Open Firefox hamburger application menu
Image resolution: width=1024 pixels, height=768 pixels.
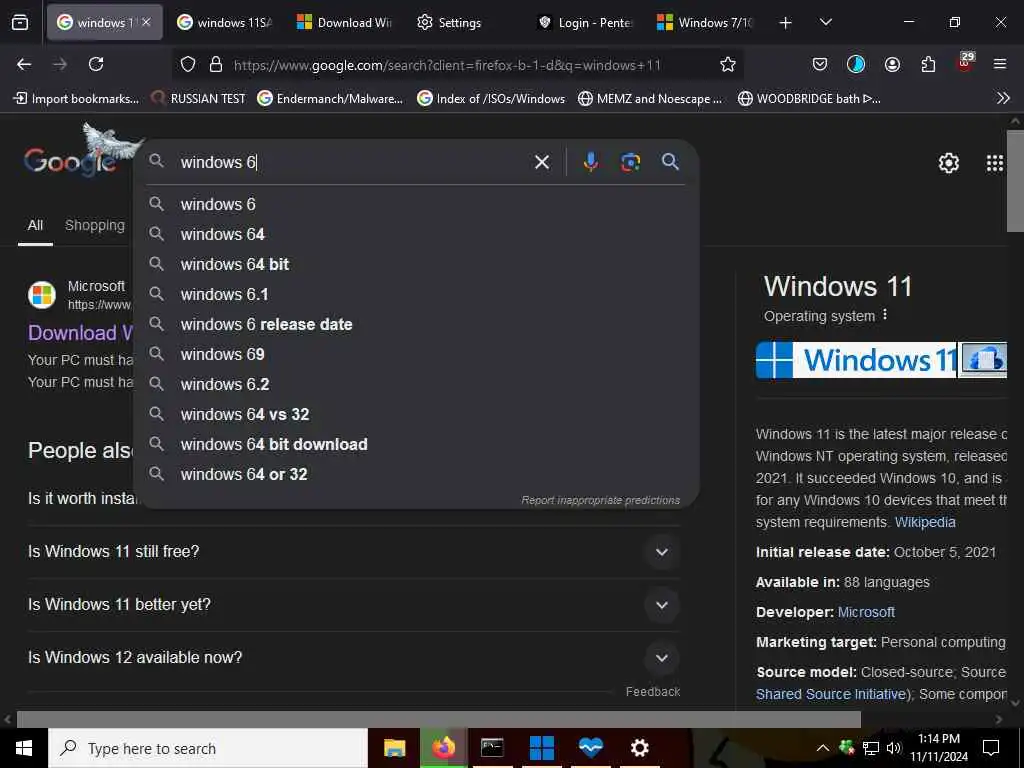click(x=1000, y=64)
